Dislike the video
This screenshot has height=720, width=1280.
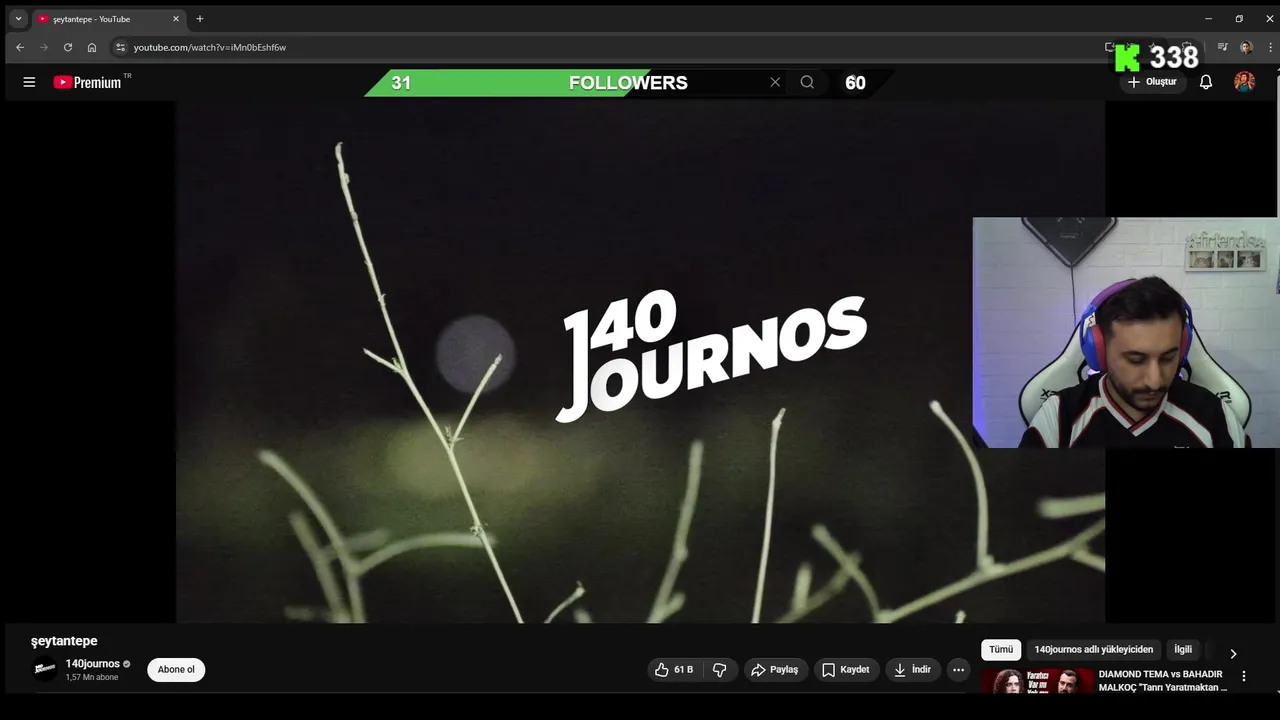(720, 670)
